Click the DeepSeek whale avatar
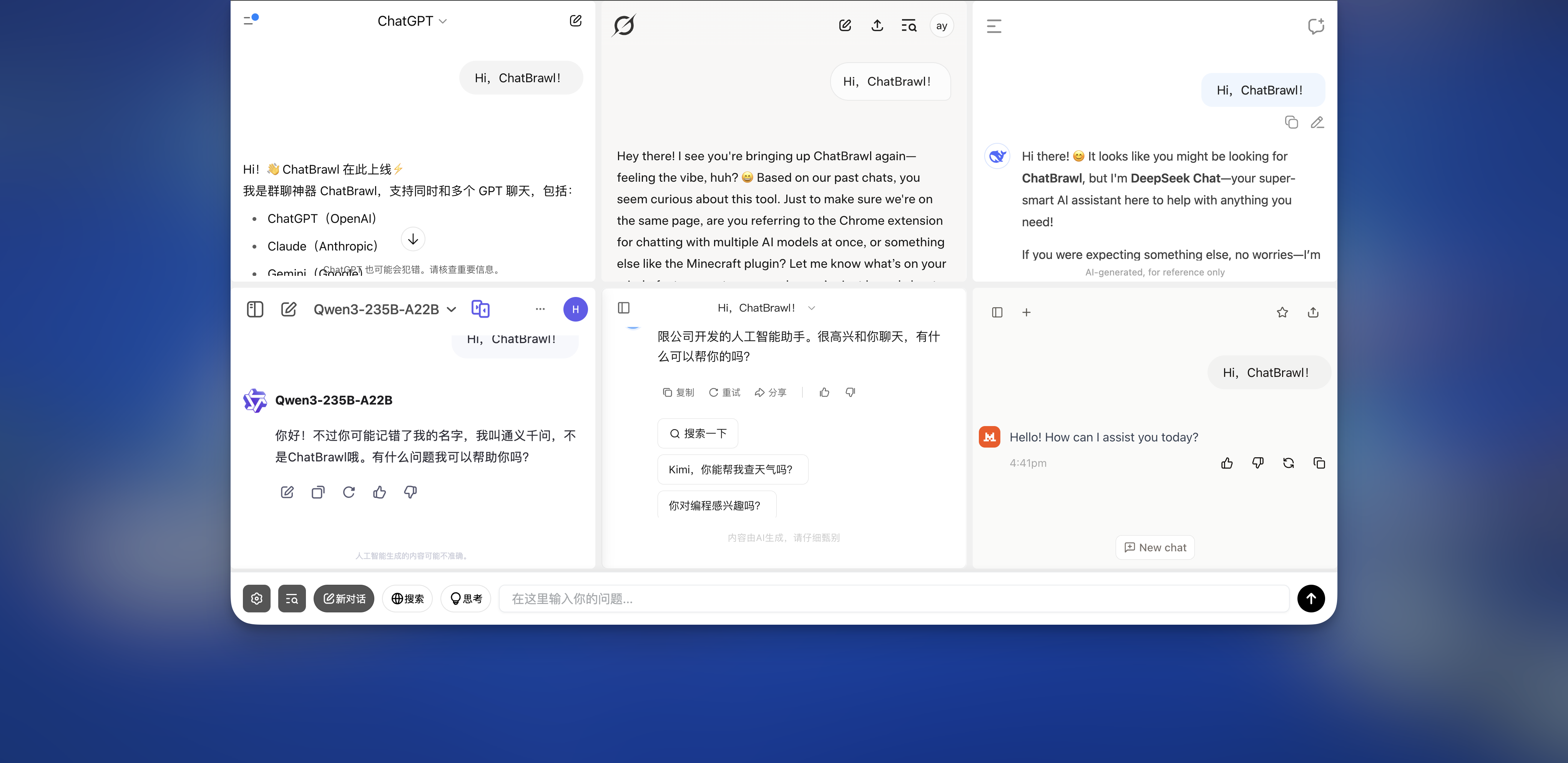 tap(997, 156)
